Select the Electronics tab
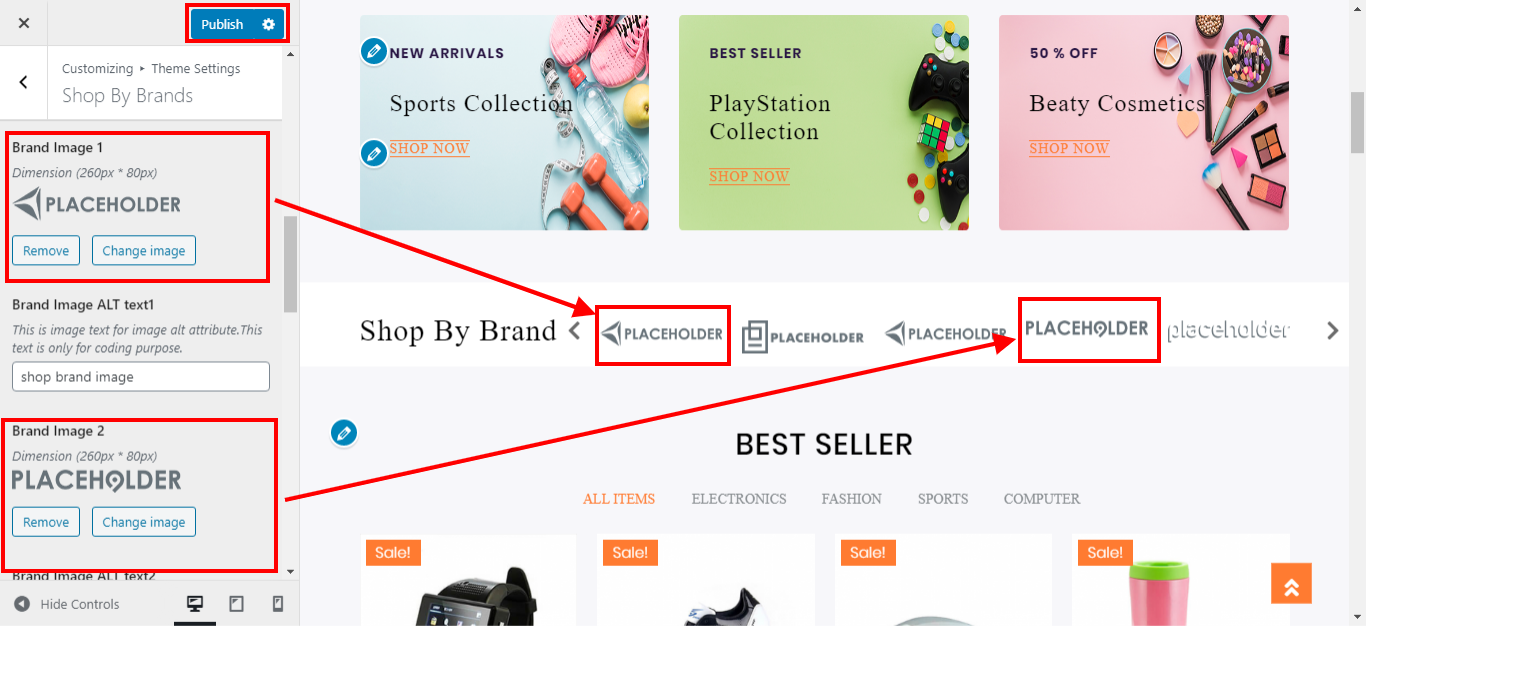Screen dimensions: 1517x676 point(739,499)
